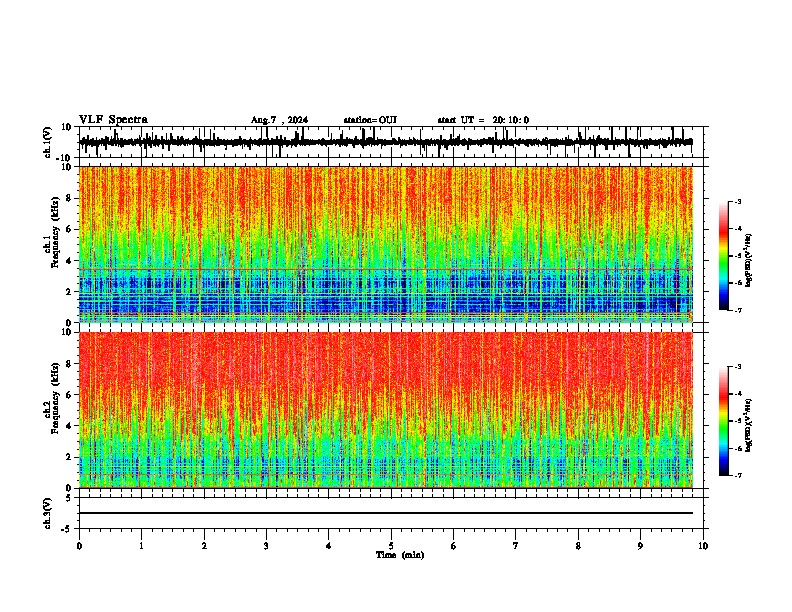
Task: Click the ch.1 spectrogram panel
Action: coord(386,244)
